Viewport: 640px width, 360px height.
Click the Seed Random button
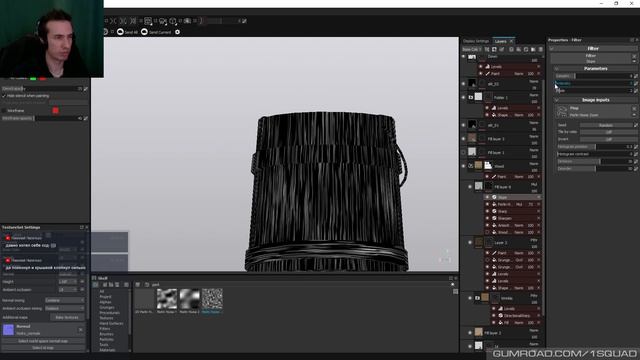click(606, 125)
